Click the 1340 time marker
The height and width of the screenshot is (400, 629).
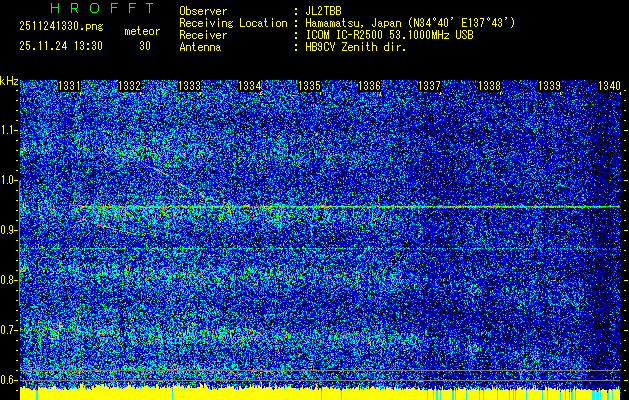coord(608,87)
